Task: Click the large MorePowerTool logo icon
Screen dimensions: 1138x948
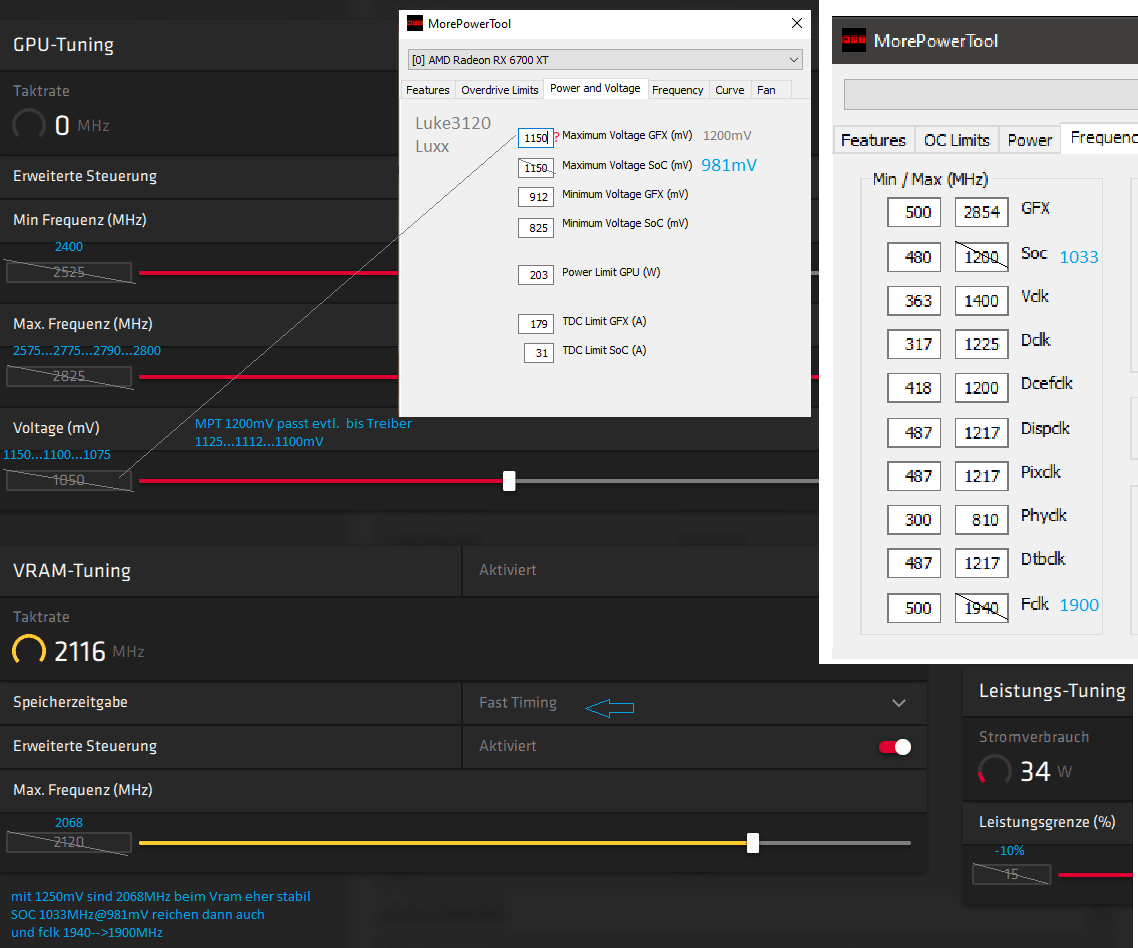Action: (854, 41)
